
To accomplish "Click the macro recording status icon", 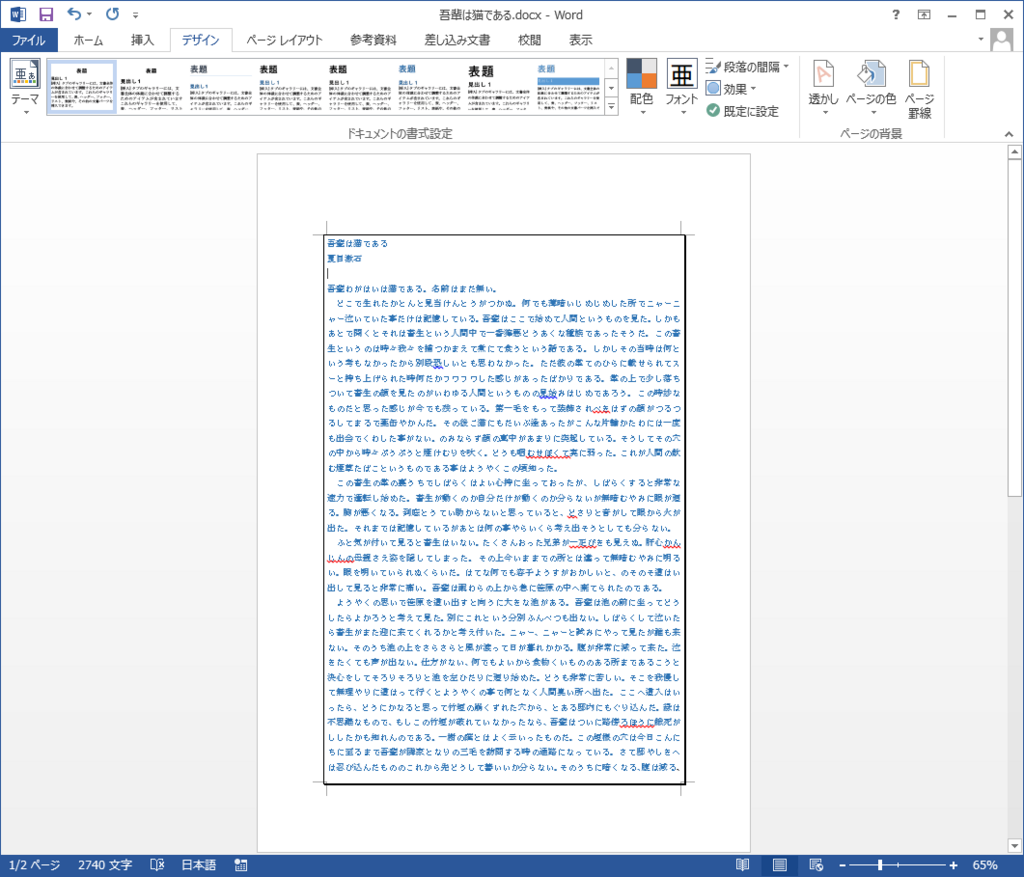I will 240,865.
